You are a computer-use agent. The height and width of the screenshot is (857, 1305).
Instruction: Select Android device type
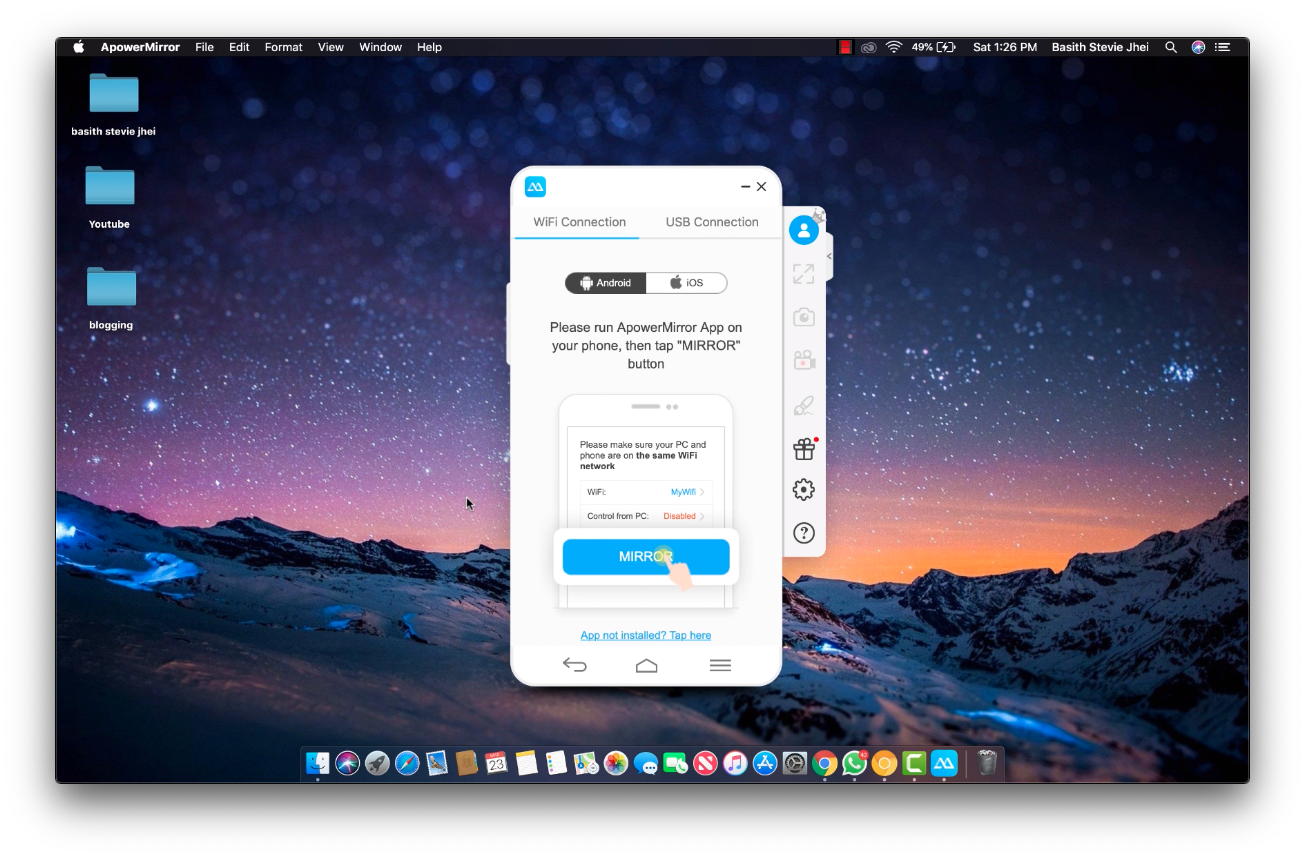[606, 283]
